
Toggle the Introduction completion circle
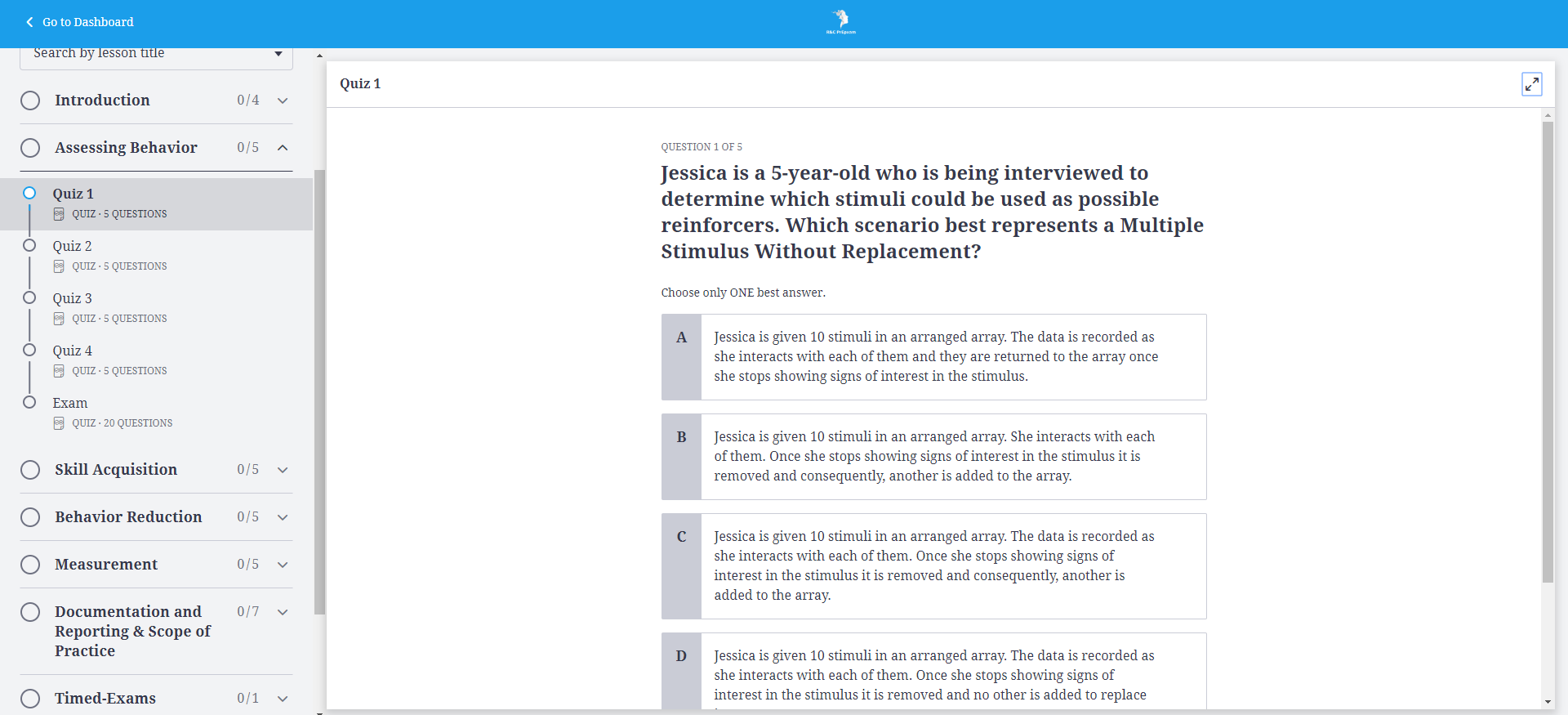click(x=30, y=101)
